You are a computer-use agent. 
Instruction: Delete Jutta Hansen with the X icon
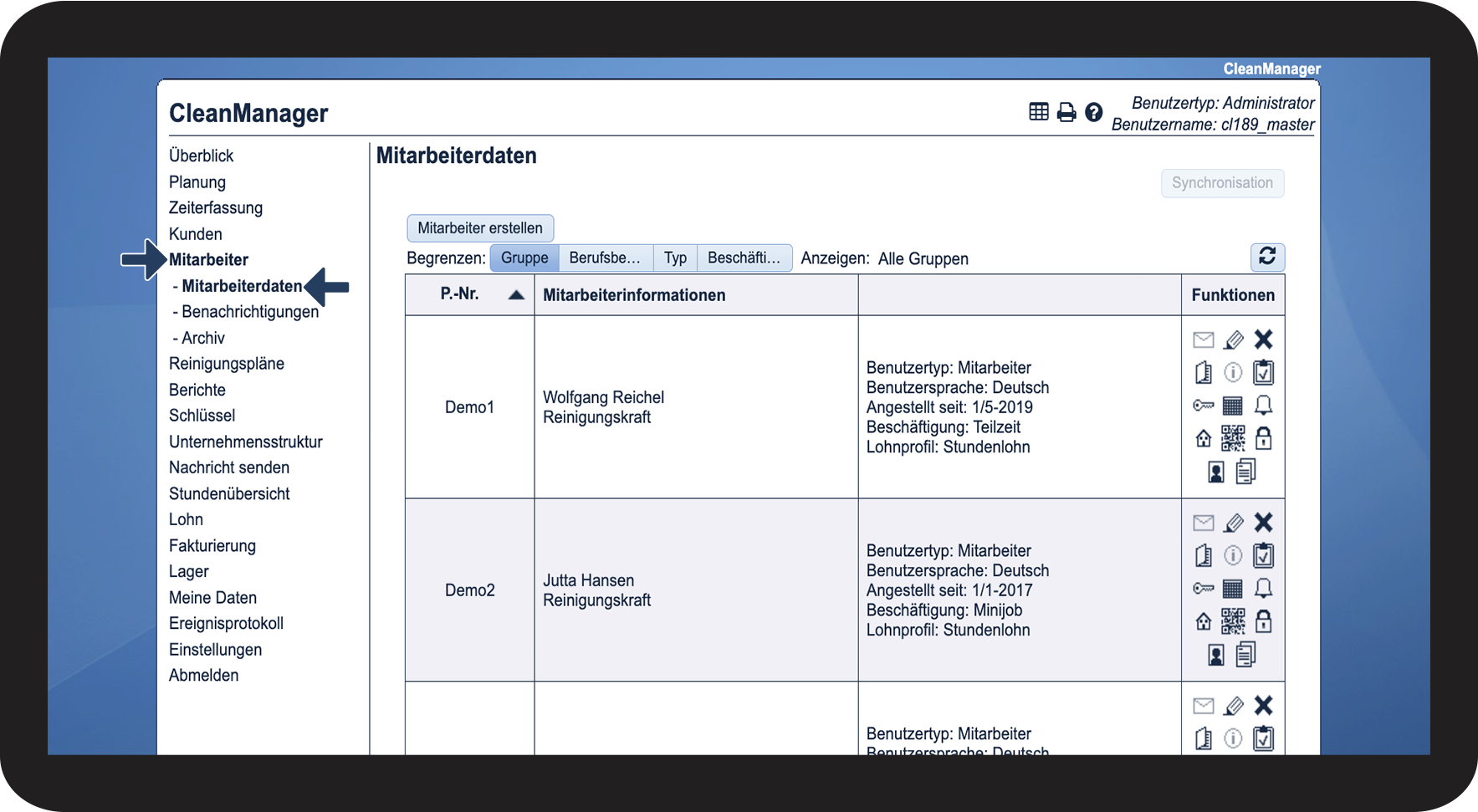pos(1264,522)
